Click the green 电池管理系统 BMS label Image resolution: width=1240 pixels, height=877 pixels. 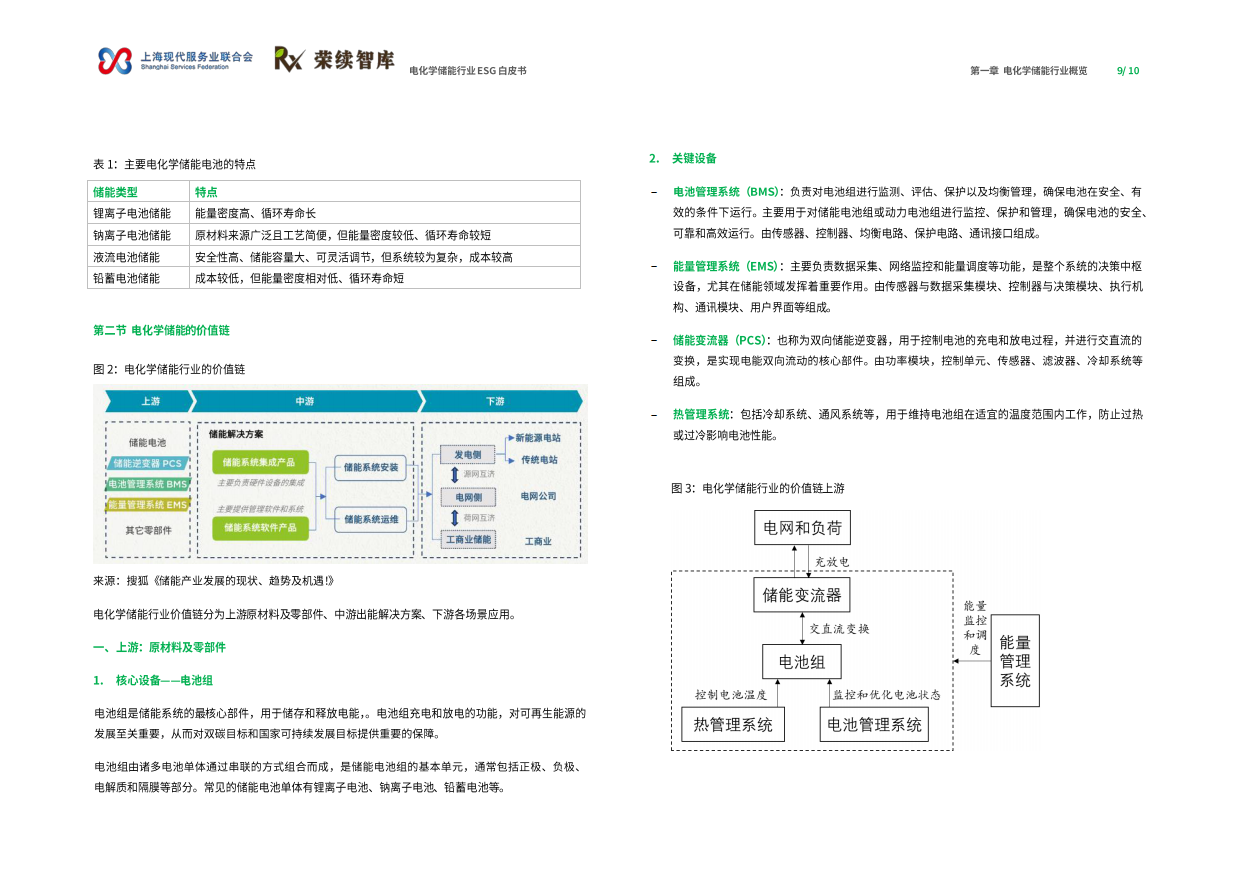click(148, 484)
